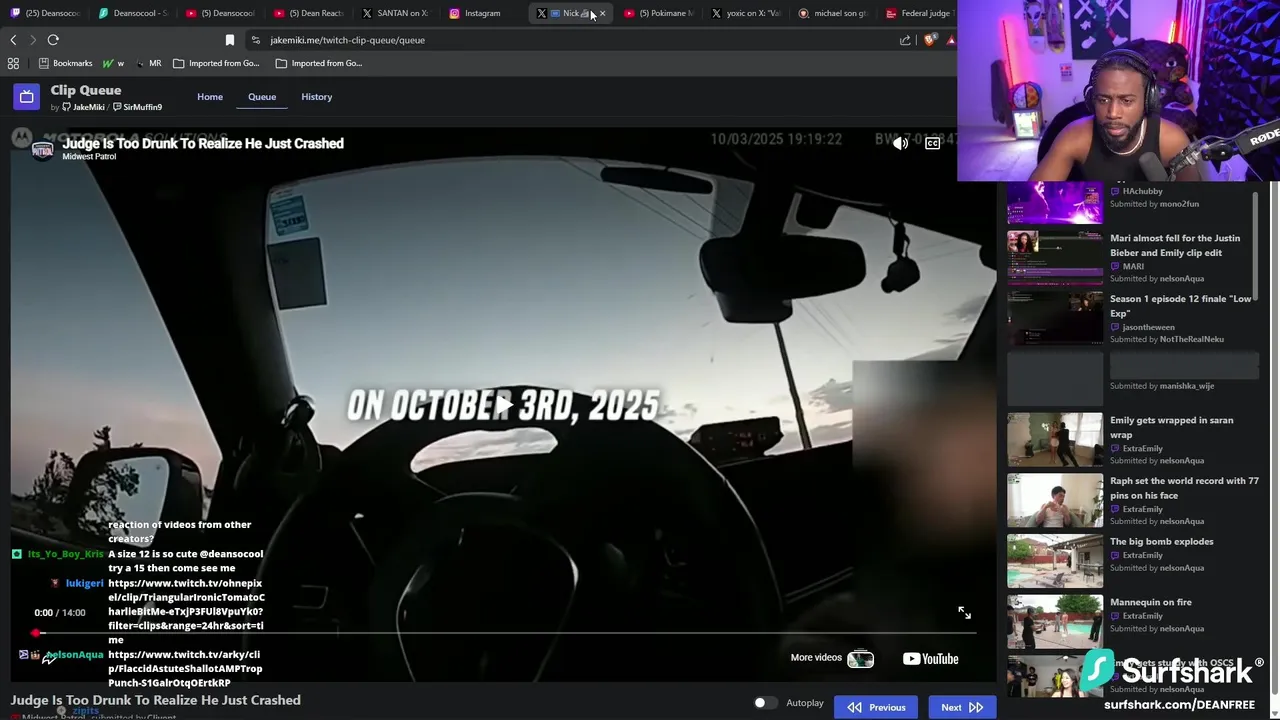Toggle the Autoplay switch

coord(765,703)
